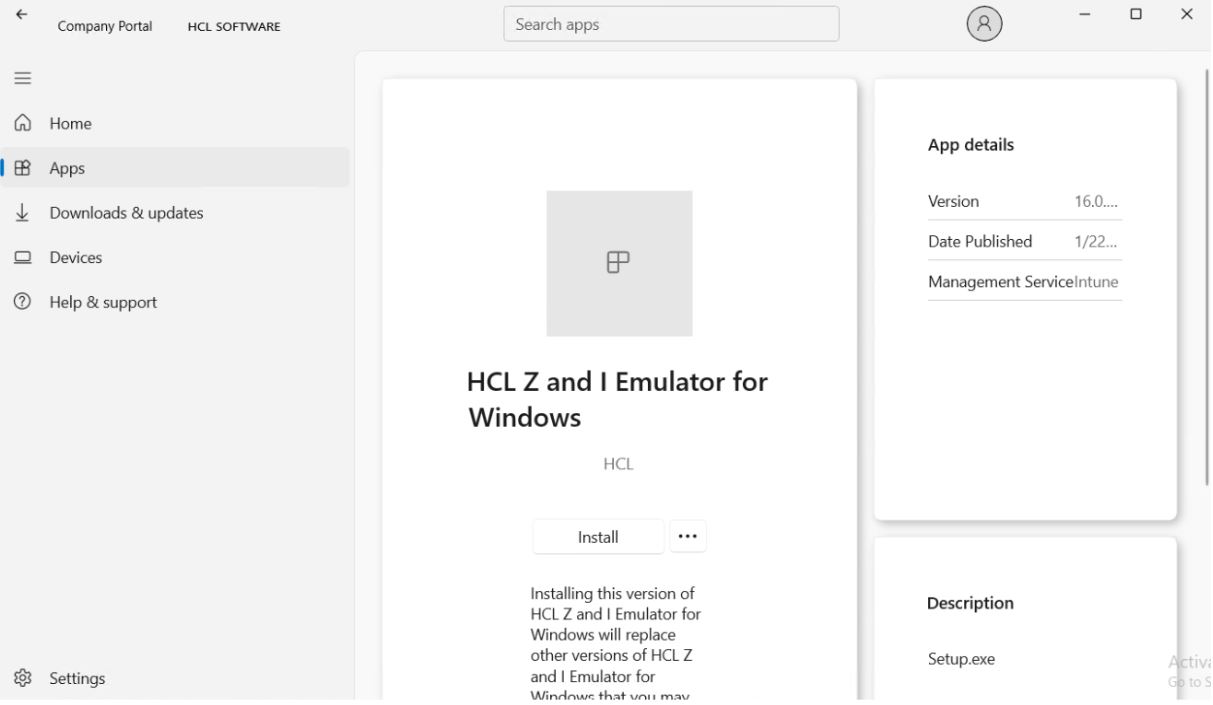
Task: Go to Home in the sidebar
Action: pyautogui.click(x=177, y=123)
